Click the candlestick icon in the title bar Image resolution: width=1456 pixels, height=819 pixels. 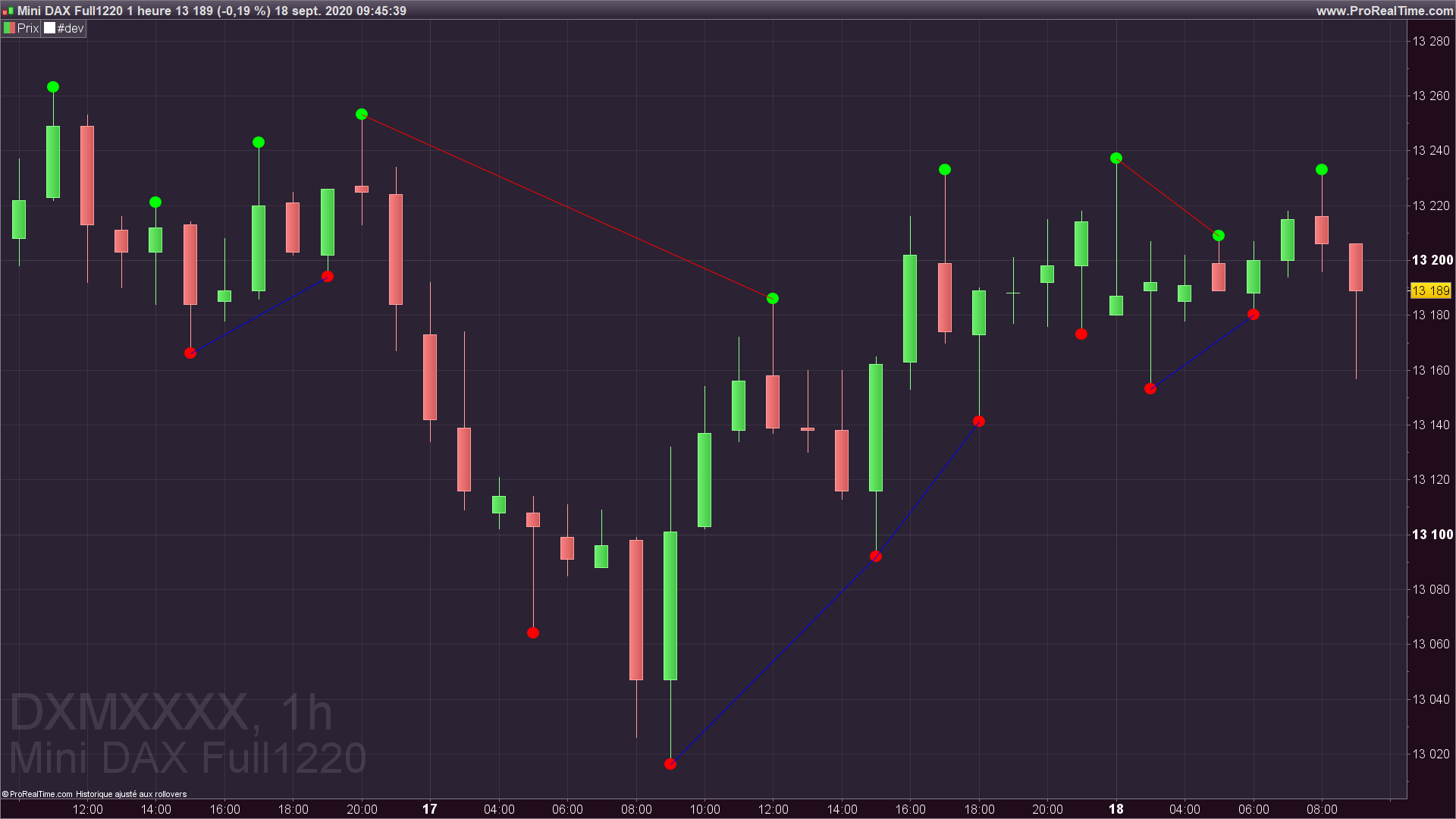(8, 11)
